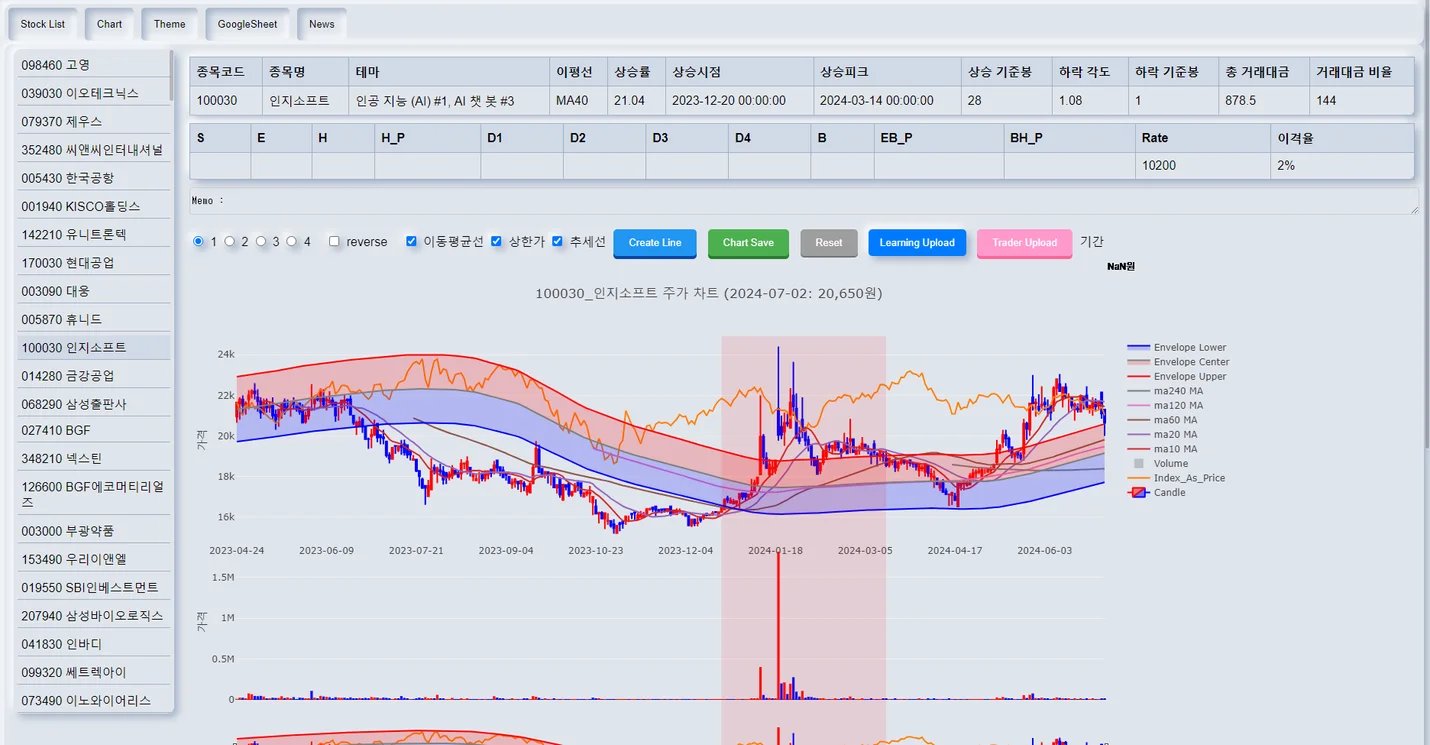Click the Create Line button

pyautogui.click(x=655, y=243)
